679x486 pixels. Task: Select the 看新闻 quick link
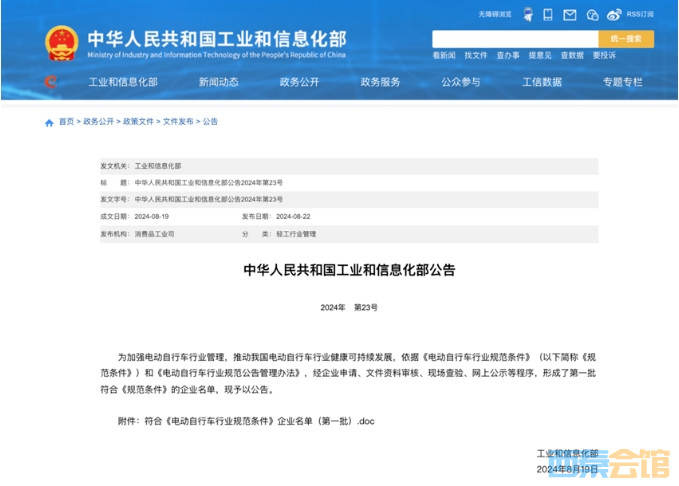coord(444,55)
